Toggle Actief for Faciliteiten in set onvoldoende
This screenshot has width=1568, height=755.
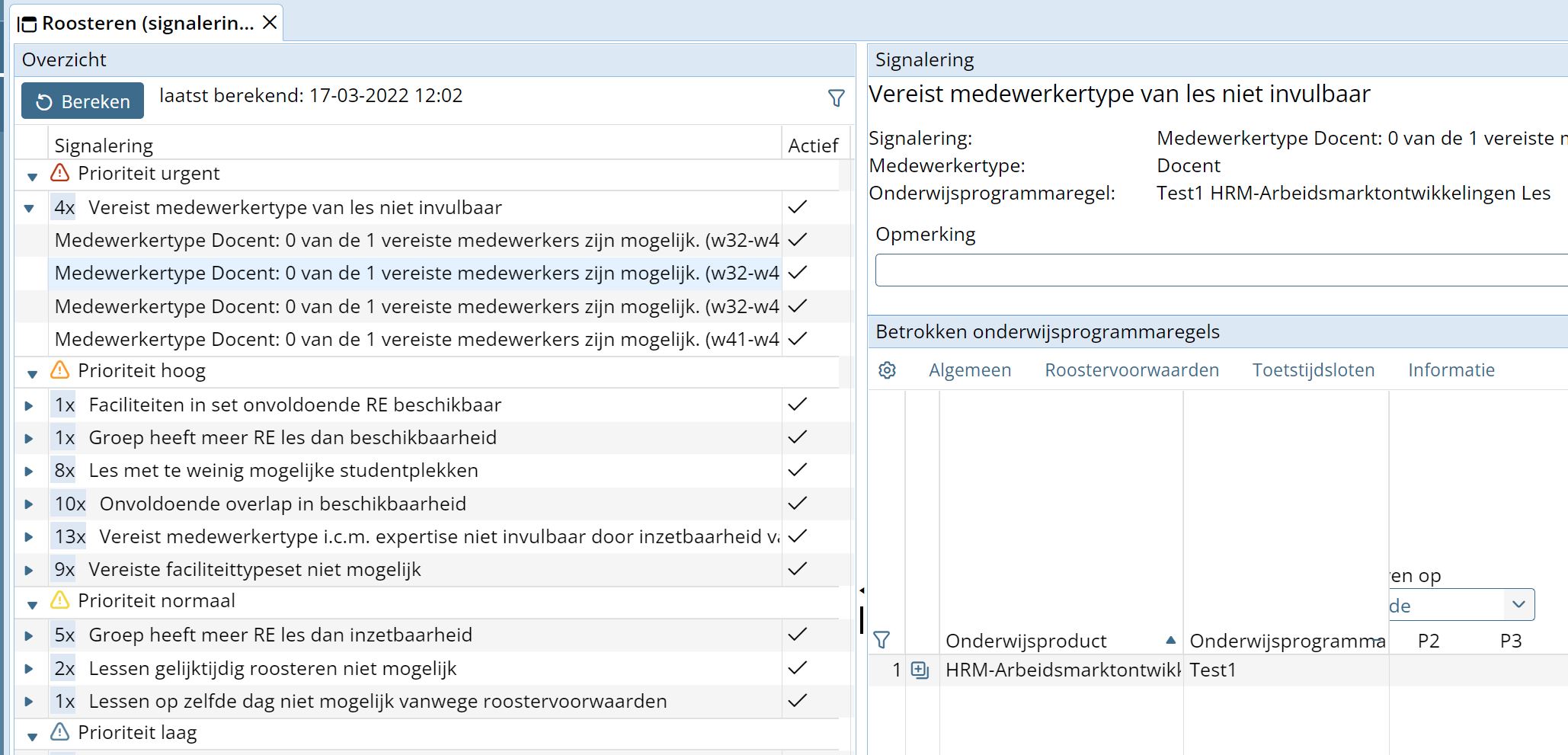pos(797,404)
